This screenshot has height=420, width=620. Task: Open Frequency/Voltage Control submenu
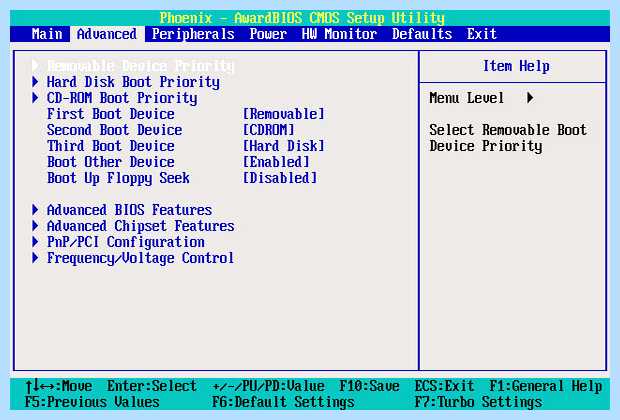click(x=140, y=258)
